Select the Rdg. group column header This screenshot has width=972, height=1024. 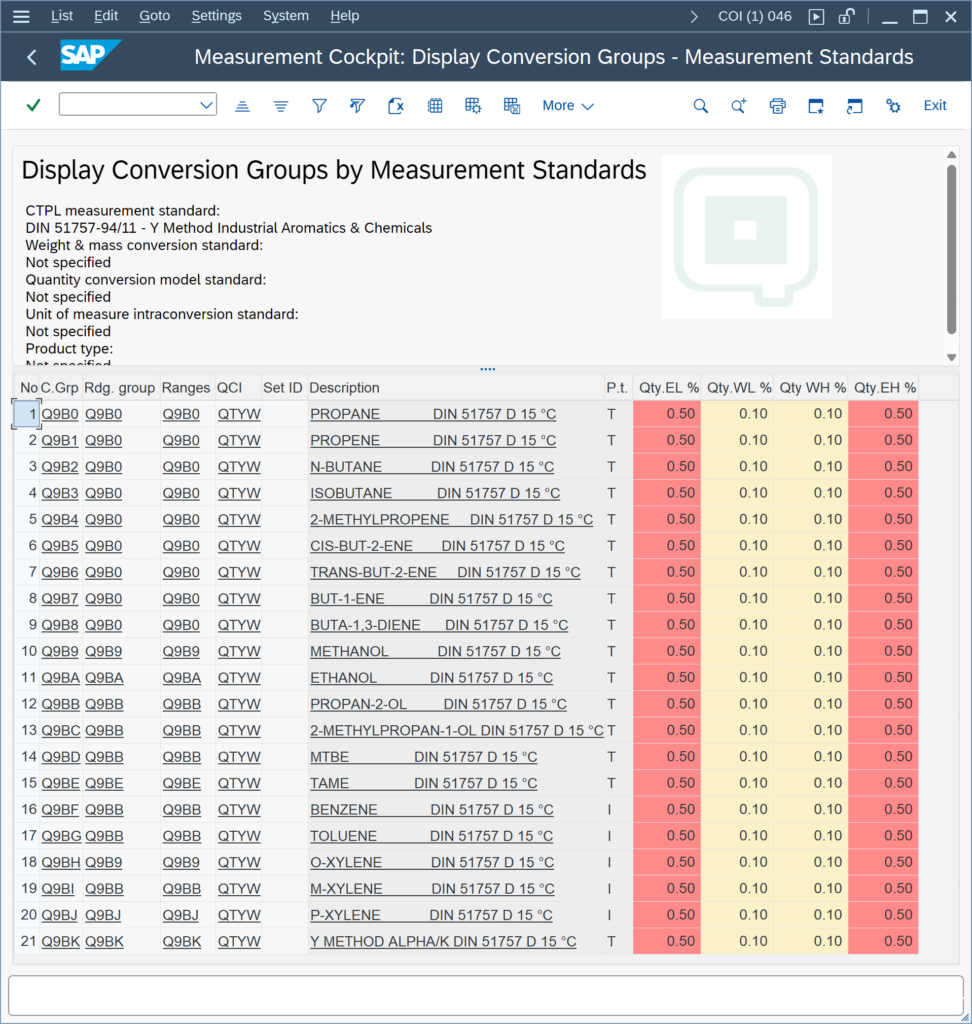pyautogui.click(x=120, y=388)
